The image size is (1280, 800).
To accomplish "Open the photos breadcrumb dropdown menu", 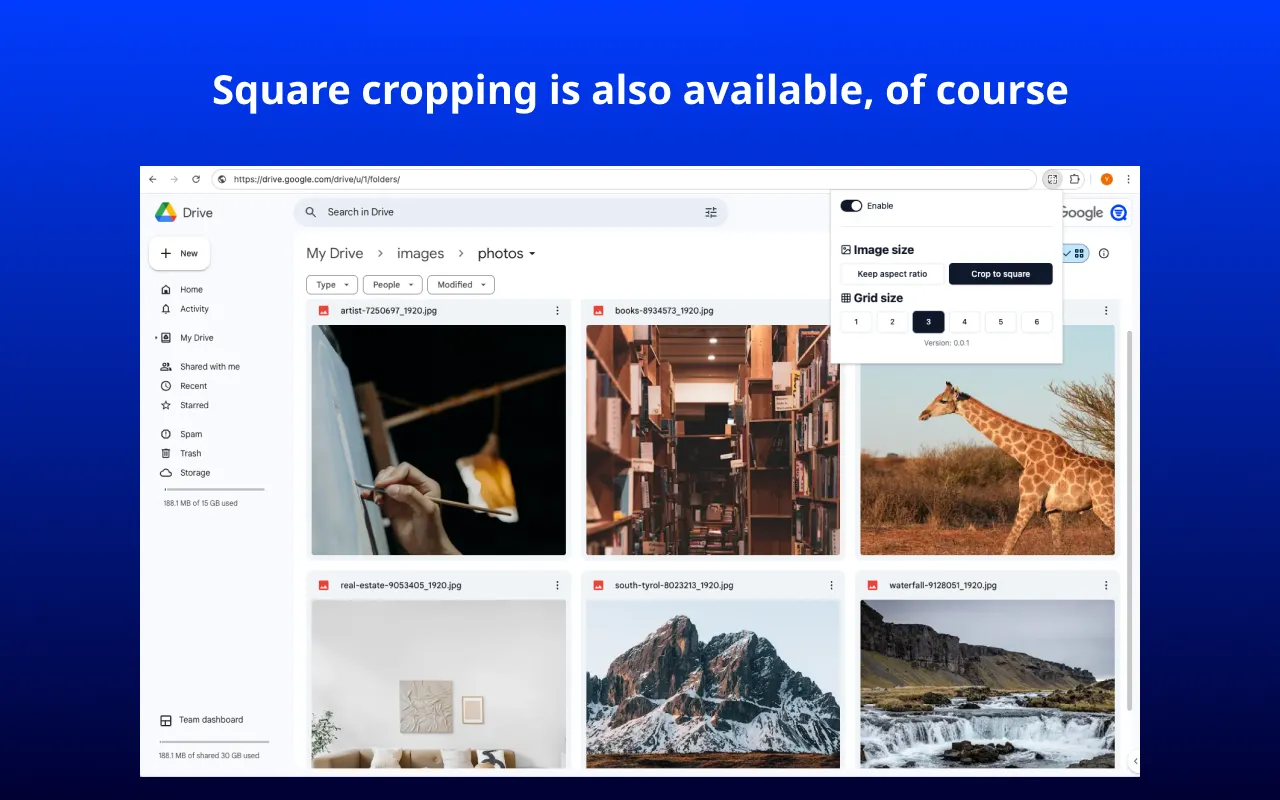I will 533,253.
